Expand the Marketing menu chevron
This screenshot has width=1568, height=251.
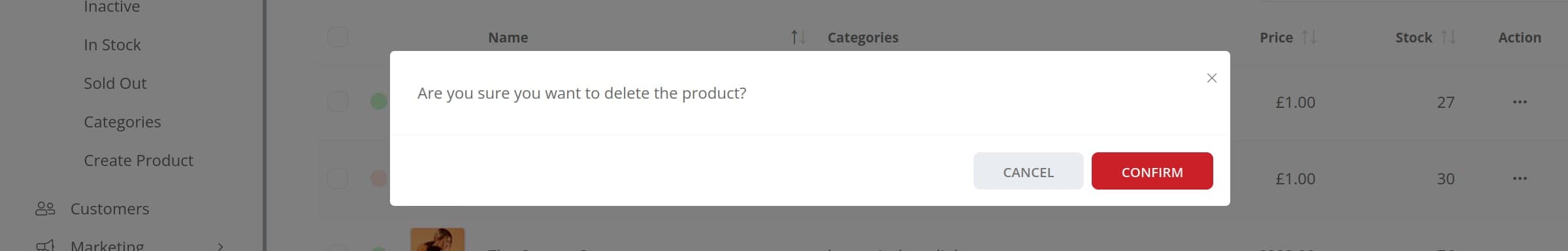220,246
